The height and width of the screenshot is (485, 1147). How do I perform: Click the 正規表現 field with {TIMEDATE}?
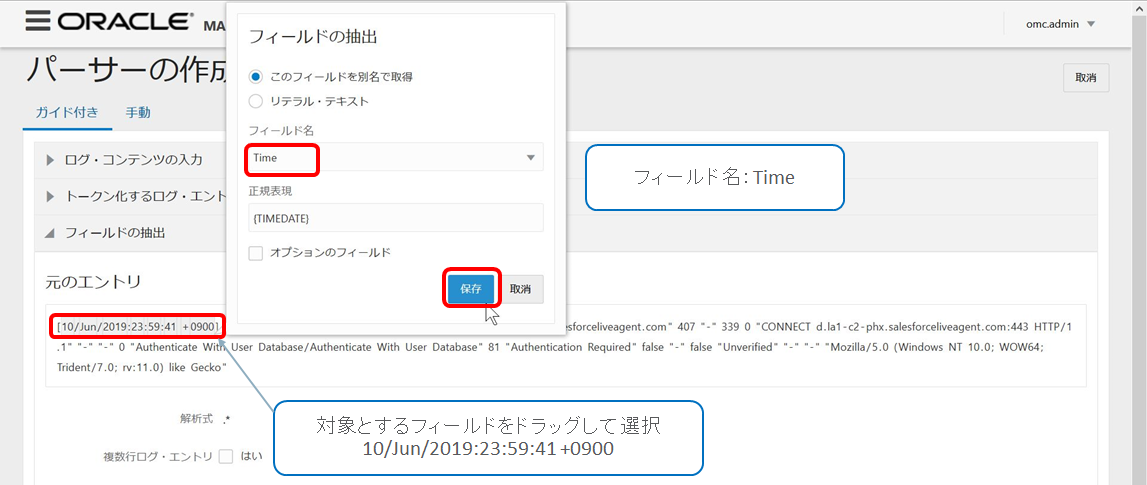pos(396,217)
